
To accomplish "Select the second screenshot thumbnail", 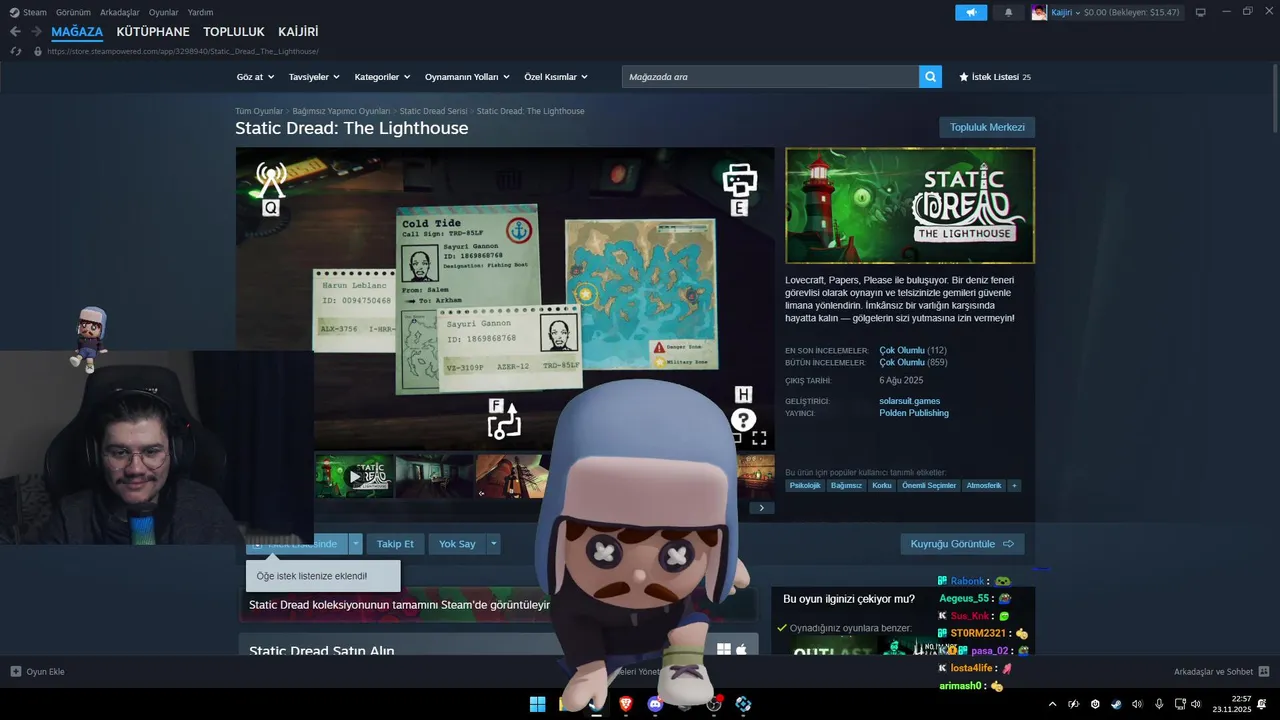I will 434,477.
